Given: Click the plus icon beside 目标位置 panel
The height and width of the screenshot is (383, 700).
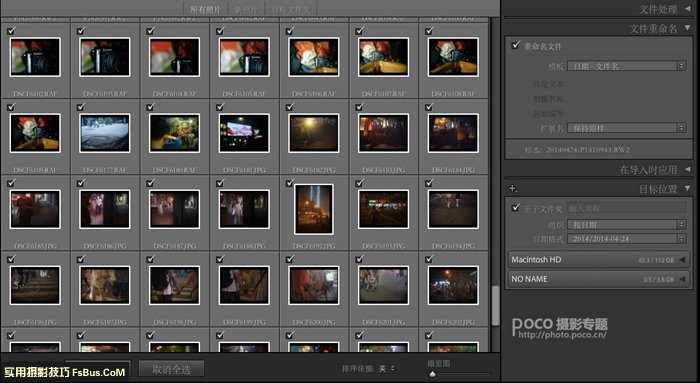Looking at the screenshot, I should click(513, 189).
